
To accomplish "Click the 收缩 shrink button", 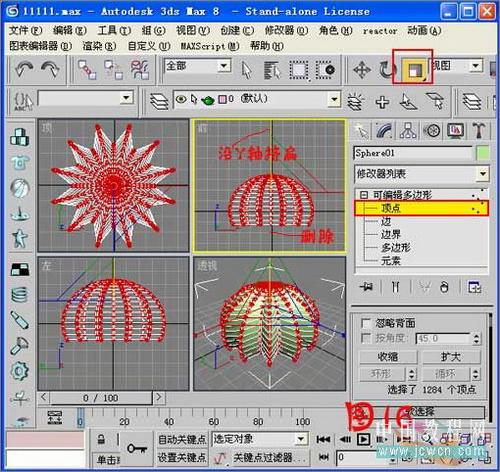I will click(x=388, y=357).
